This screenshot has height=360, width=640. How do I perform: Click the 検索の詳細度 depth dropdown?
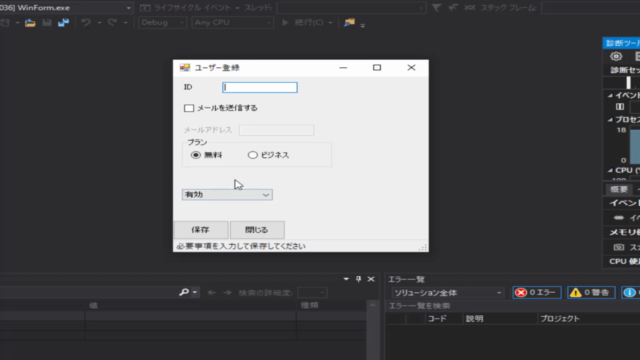coord(312,293)
